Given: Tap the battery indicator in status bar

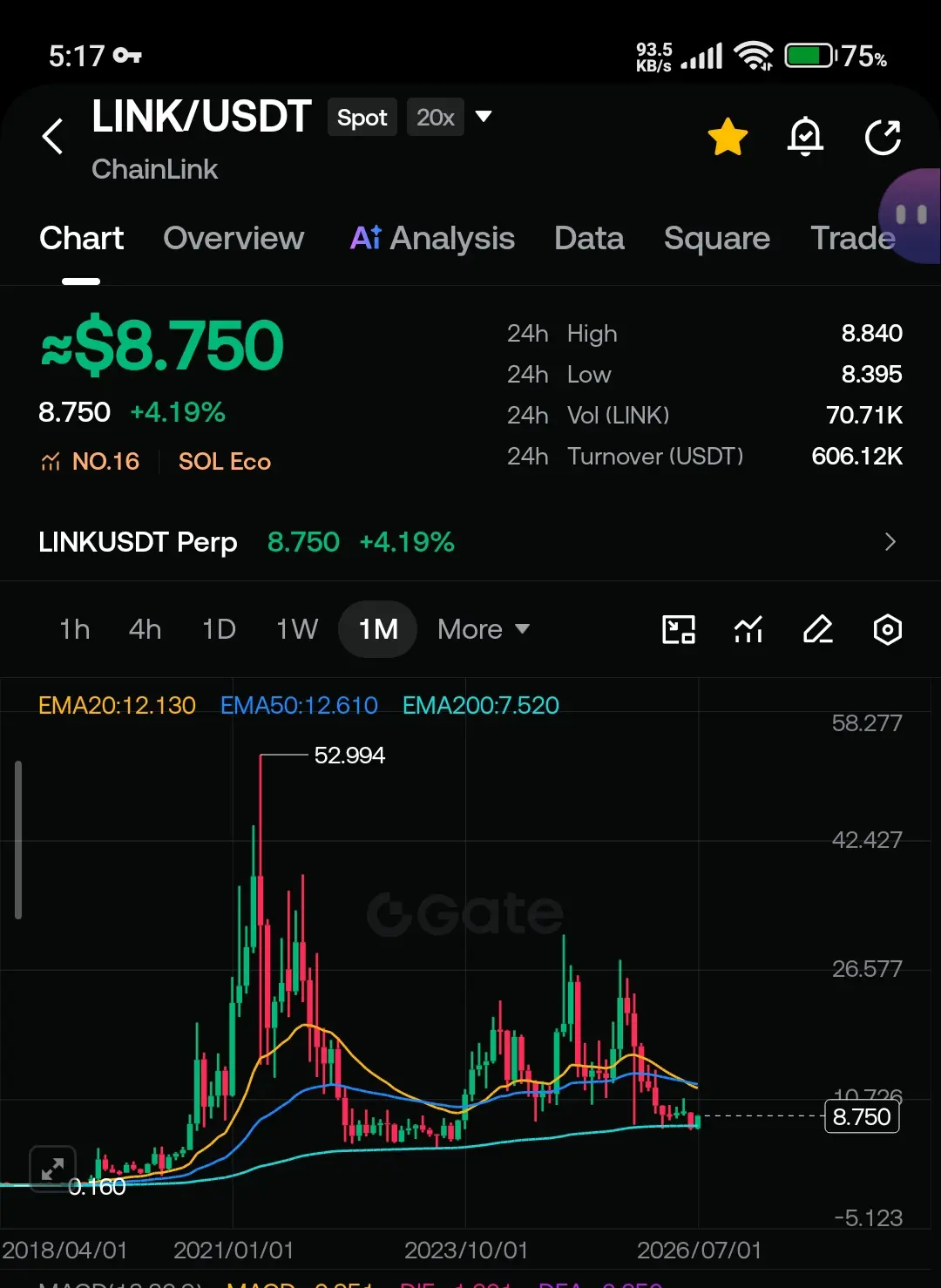Looking at the screenshot, I should (811, 56).
